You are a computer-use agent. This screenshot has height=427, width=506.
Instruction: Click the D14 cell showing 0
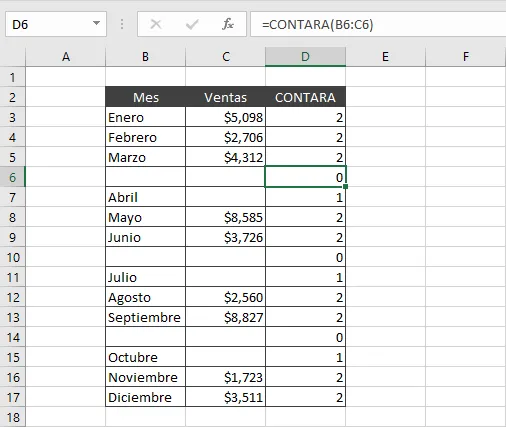(x=305, y=337)
